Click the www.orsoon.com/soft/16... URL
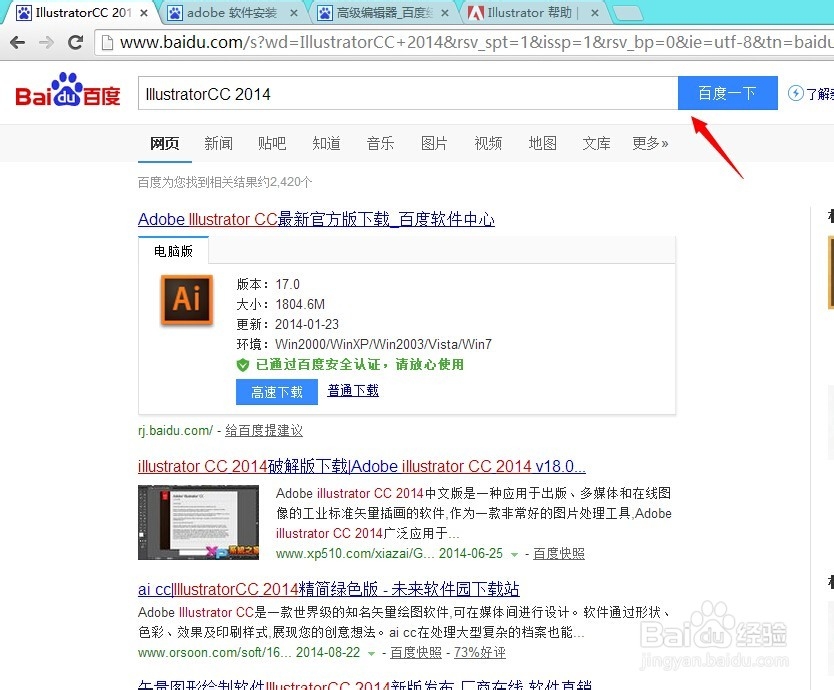The width and height of the screenshot is (834, 690). (215, 653)
